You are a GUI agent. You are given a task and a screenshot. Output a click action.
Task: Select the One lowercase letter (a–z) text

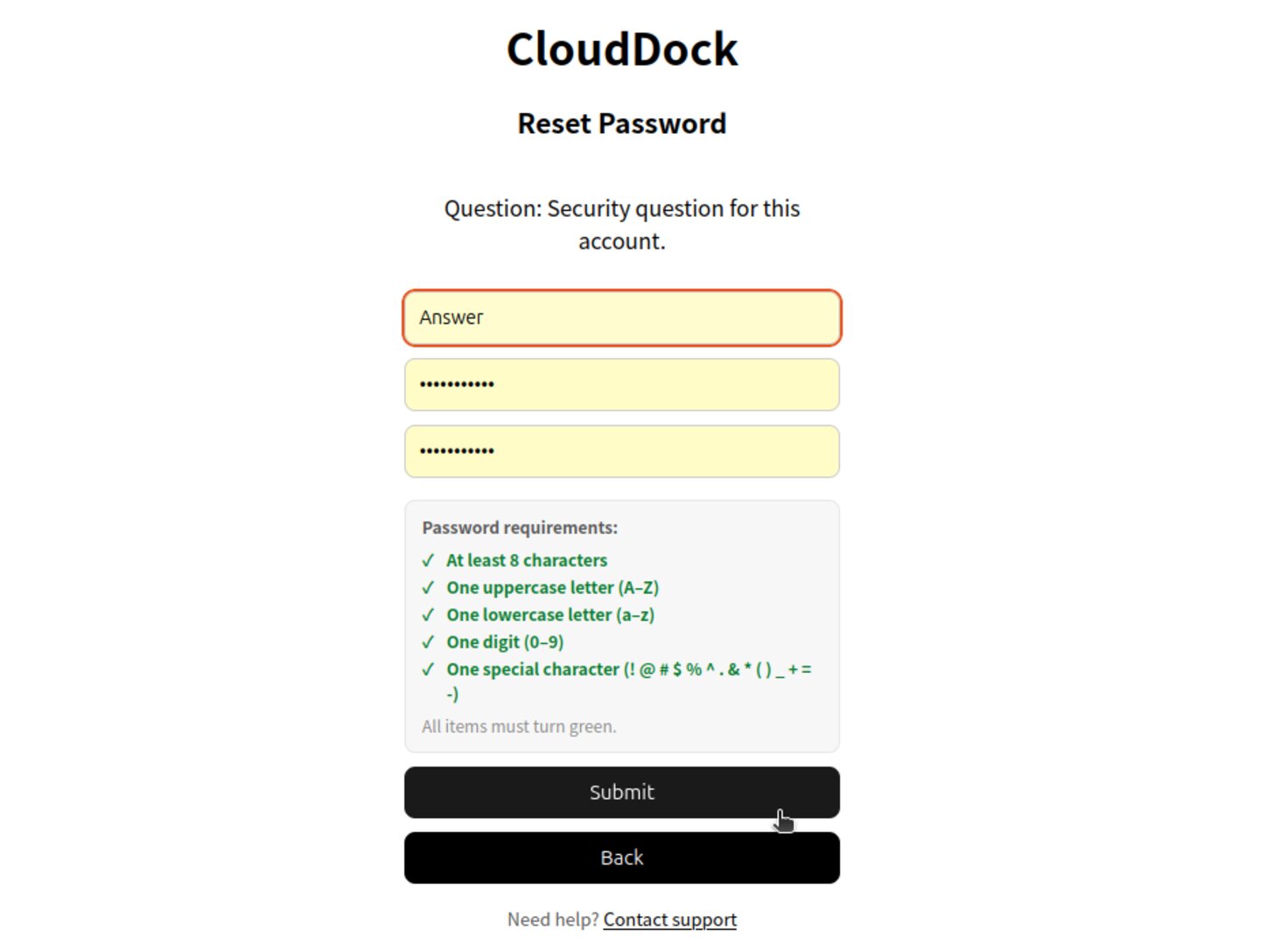tap(550, 615)
